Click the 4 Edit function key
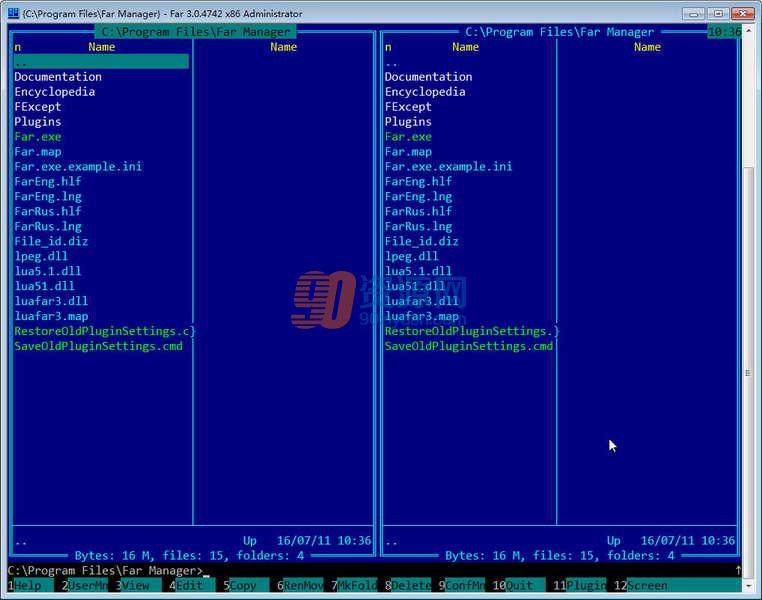The image size is (762, 600). 192,585
